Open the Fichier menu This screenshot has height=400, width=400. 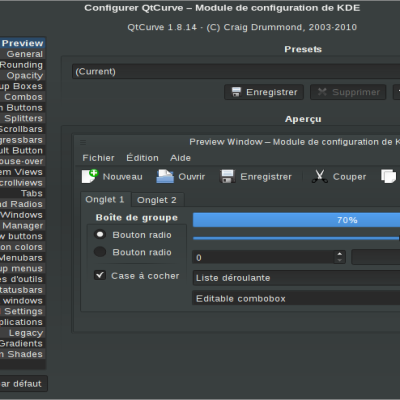tap(98, 158)
